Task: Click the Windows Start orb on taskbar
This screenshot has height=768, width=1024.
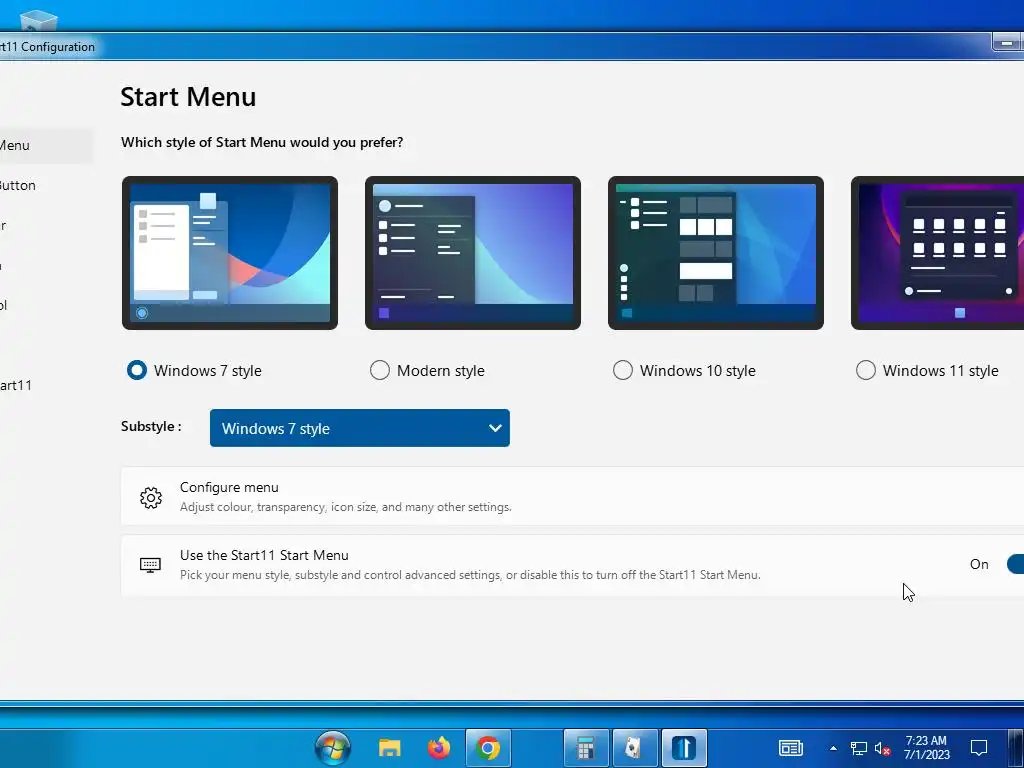Action: [x=332, y=748]
